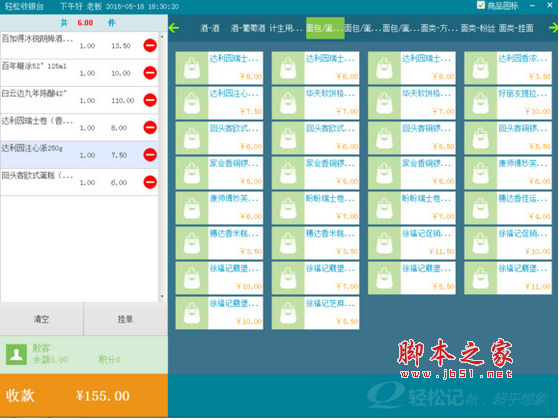Go to previous categories with left green arrow
Image resolution: width=559 pixels, height=420 pixels.
click(x=174, y=27)
